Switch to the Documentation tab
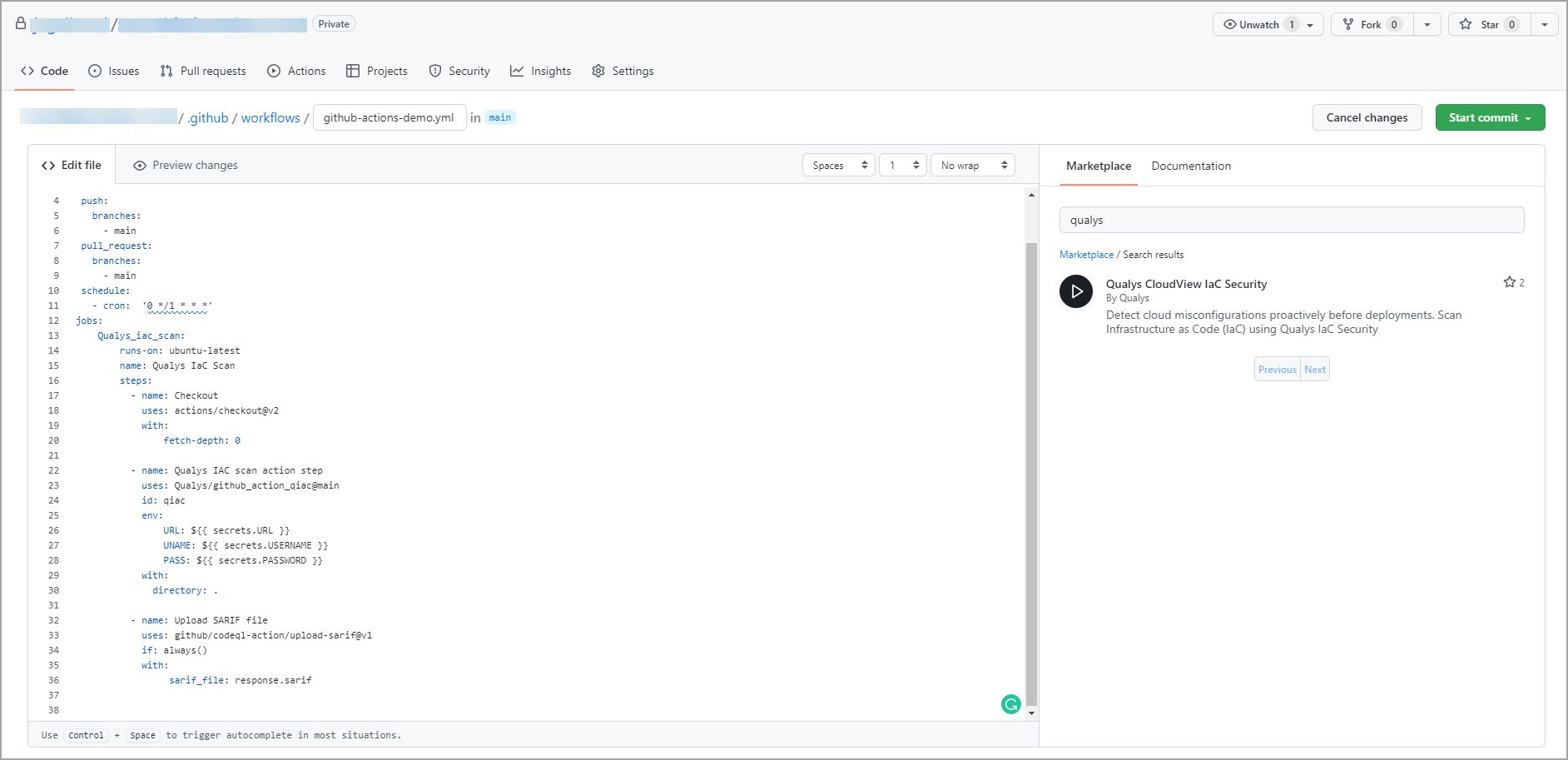Viewport: 1568px width, 760px height. [1191, 166]
